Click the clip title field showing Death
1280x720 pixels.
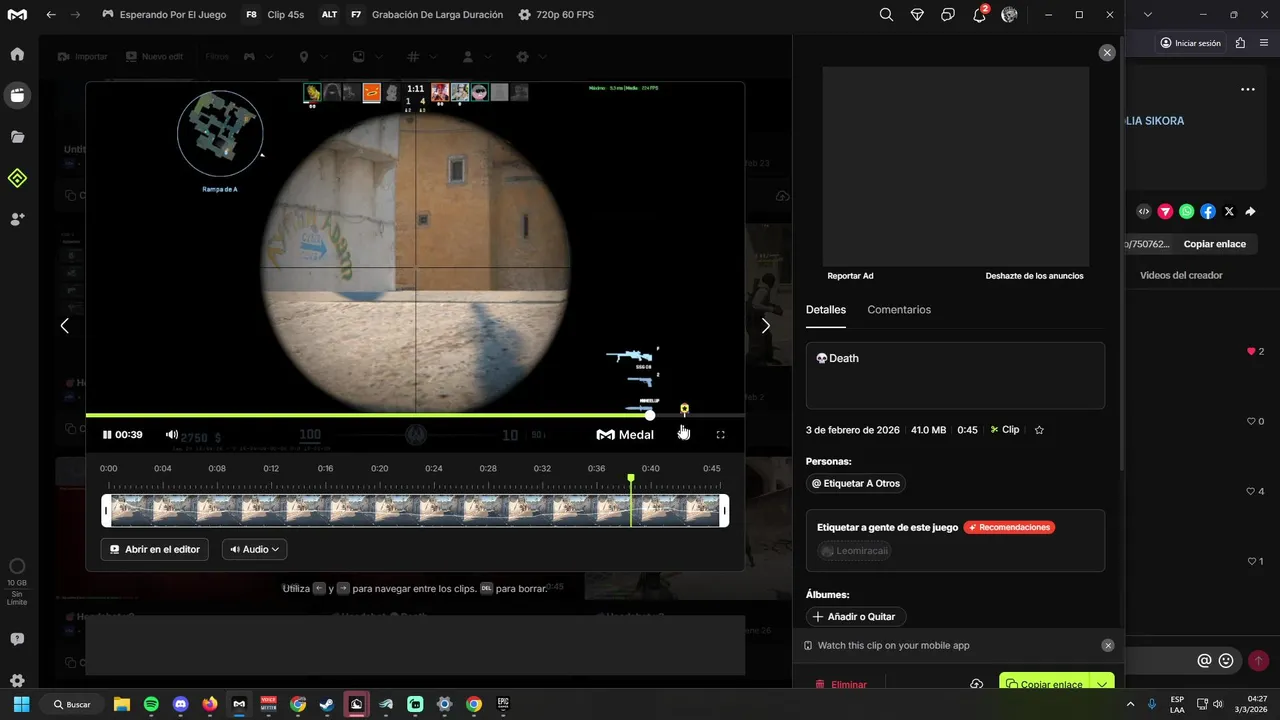pos(955,375)
